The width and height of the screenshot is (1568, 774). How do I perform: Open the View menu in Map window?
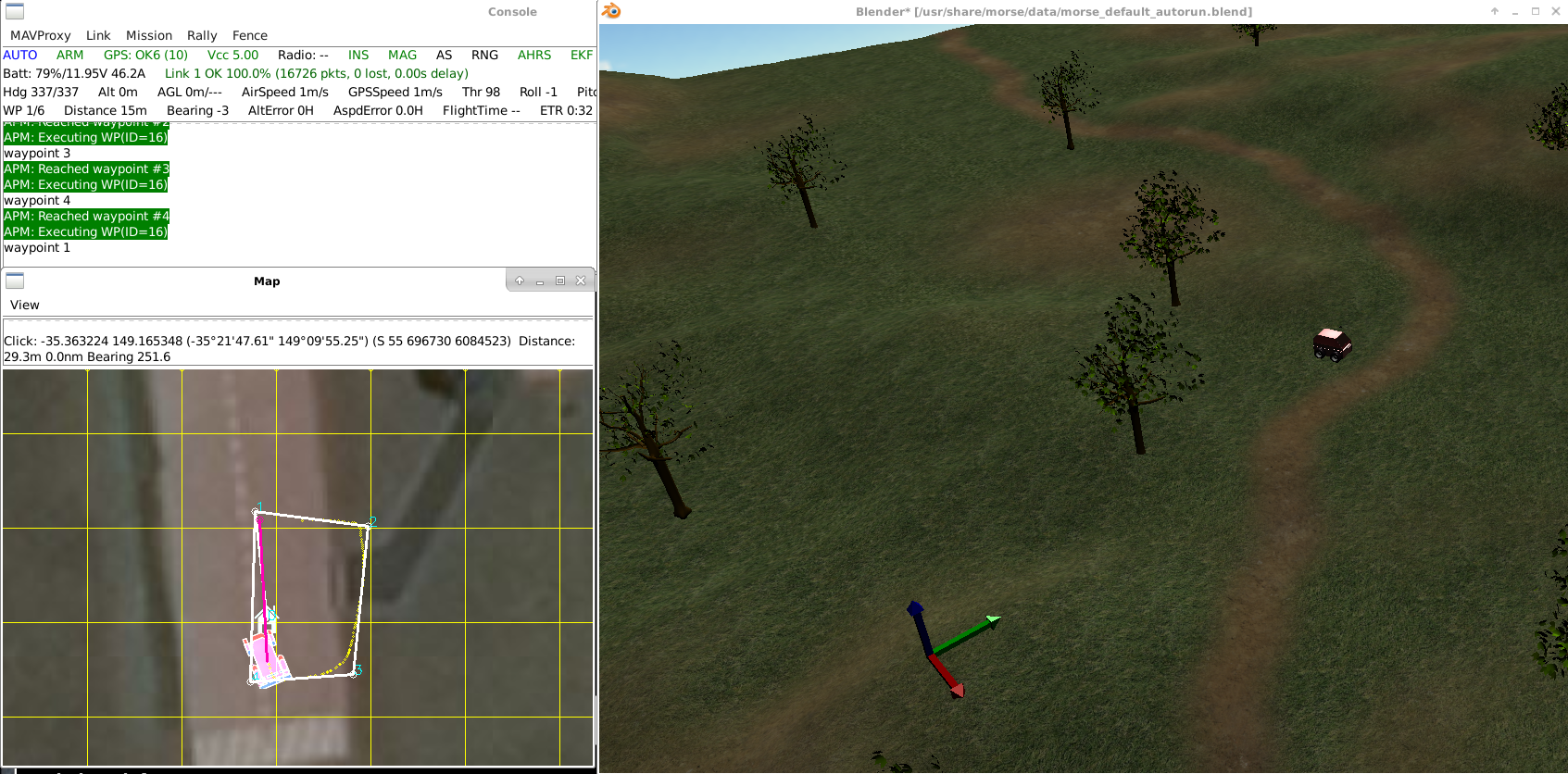pyautogui.click(x=25, y=305)
